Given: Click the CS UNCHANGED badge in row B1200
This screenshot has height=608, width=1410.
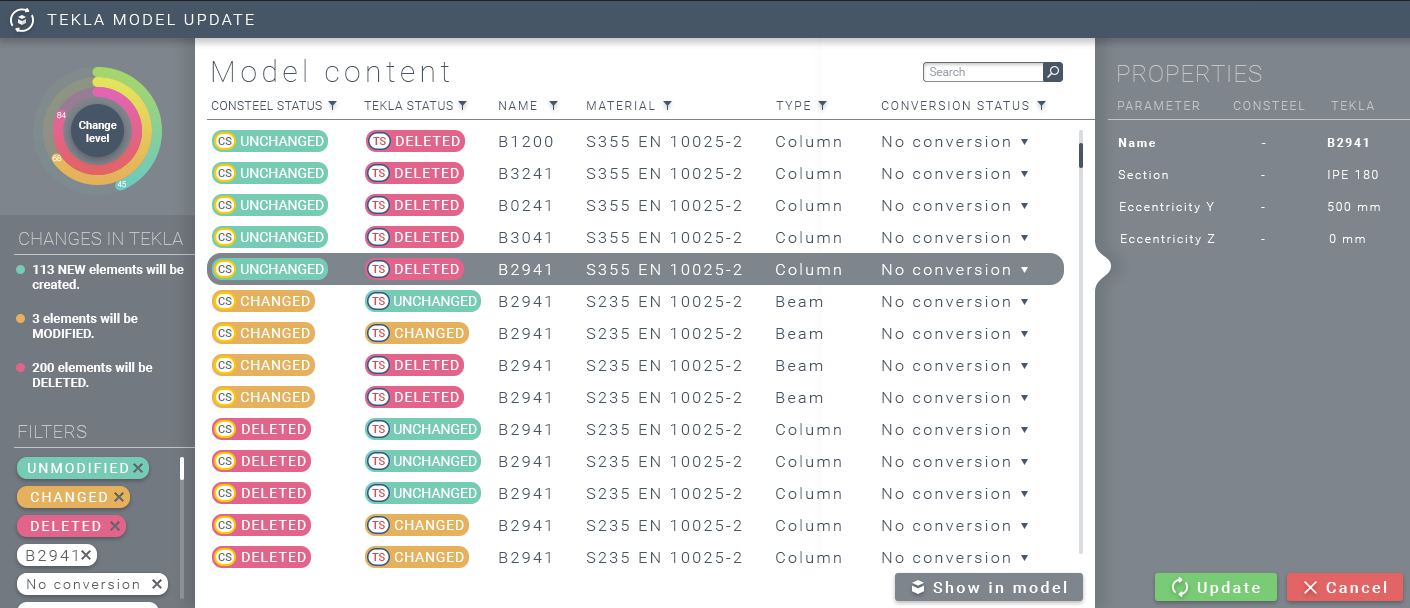Looking at the screenshot, I should (270, 141).
